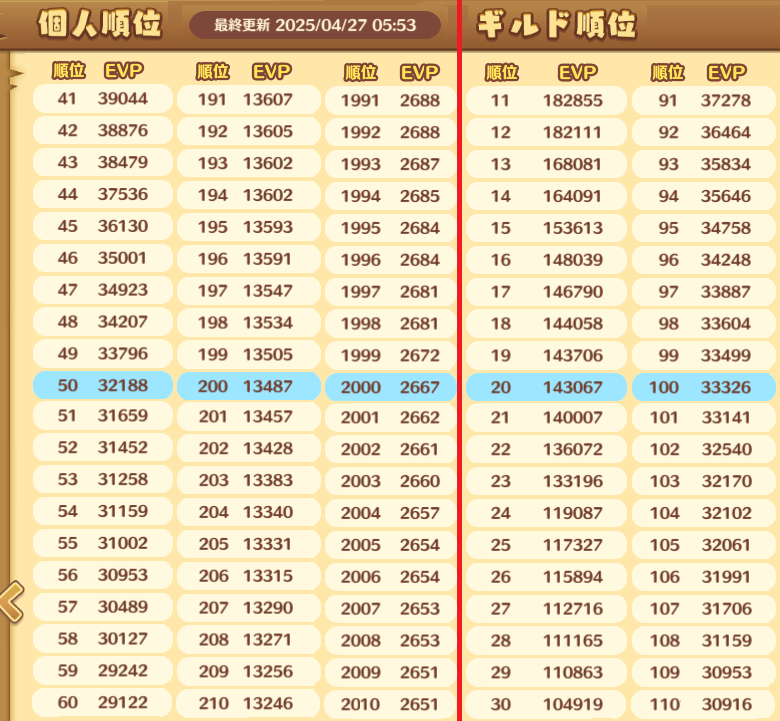The width and height of the screenshot is (780, 721).
Task: Click guild rank 91 row with 37278
Action: (x=703, y=100)
